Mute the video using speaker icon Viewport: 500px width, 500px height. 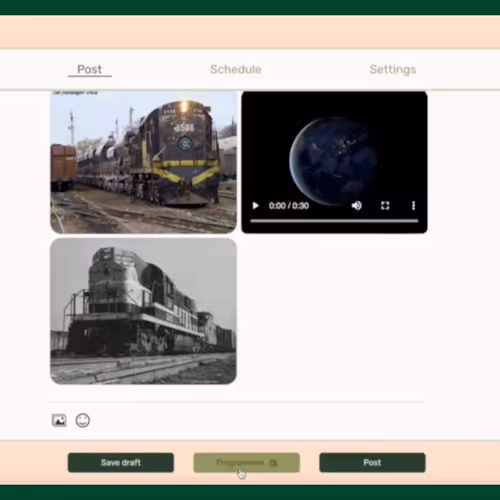point(357,206)
